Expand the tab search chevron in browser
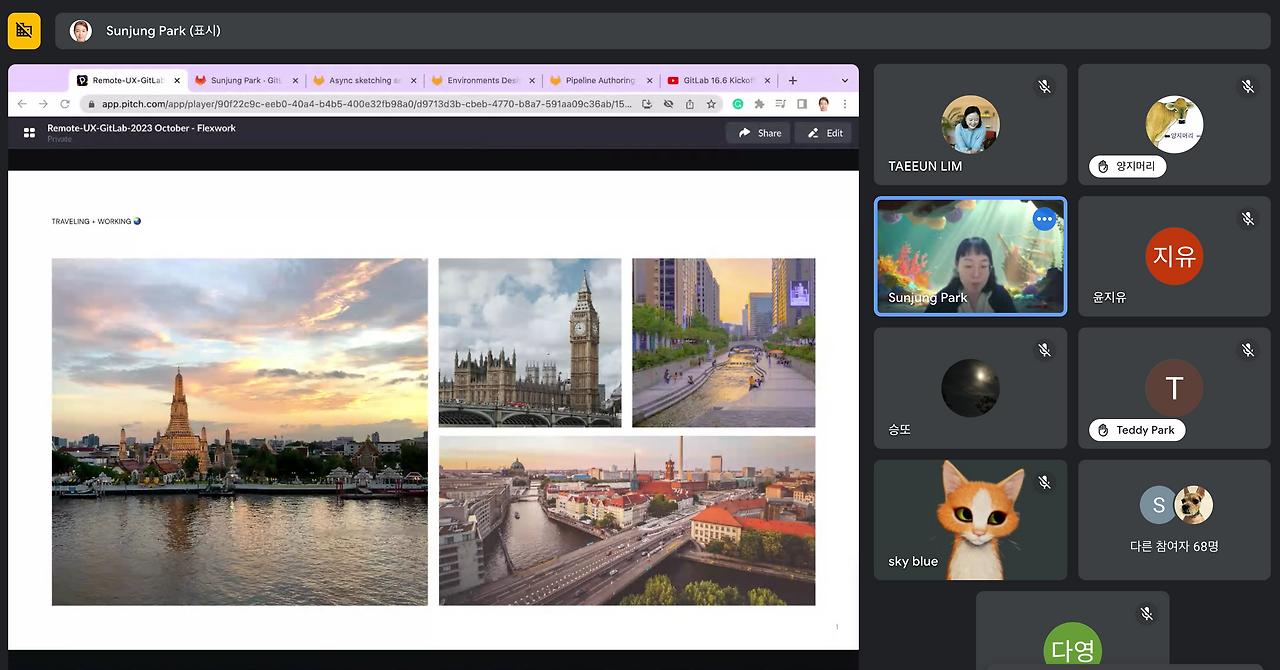 coord(845,81)
